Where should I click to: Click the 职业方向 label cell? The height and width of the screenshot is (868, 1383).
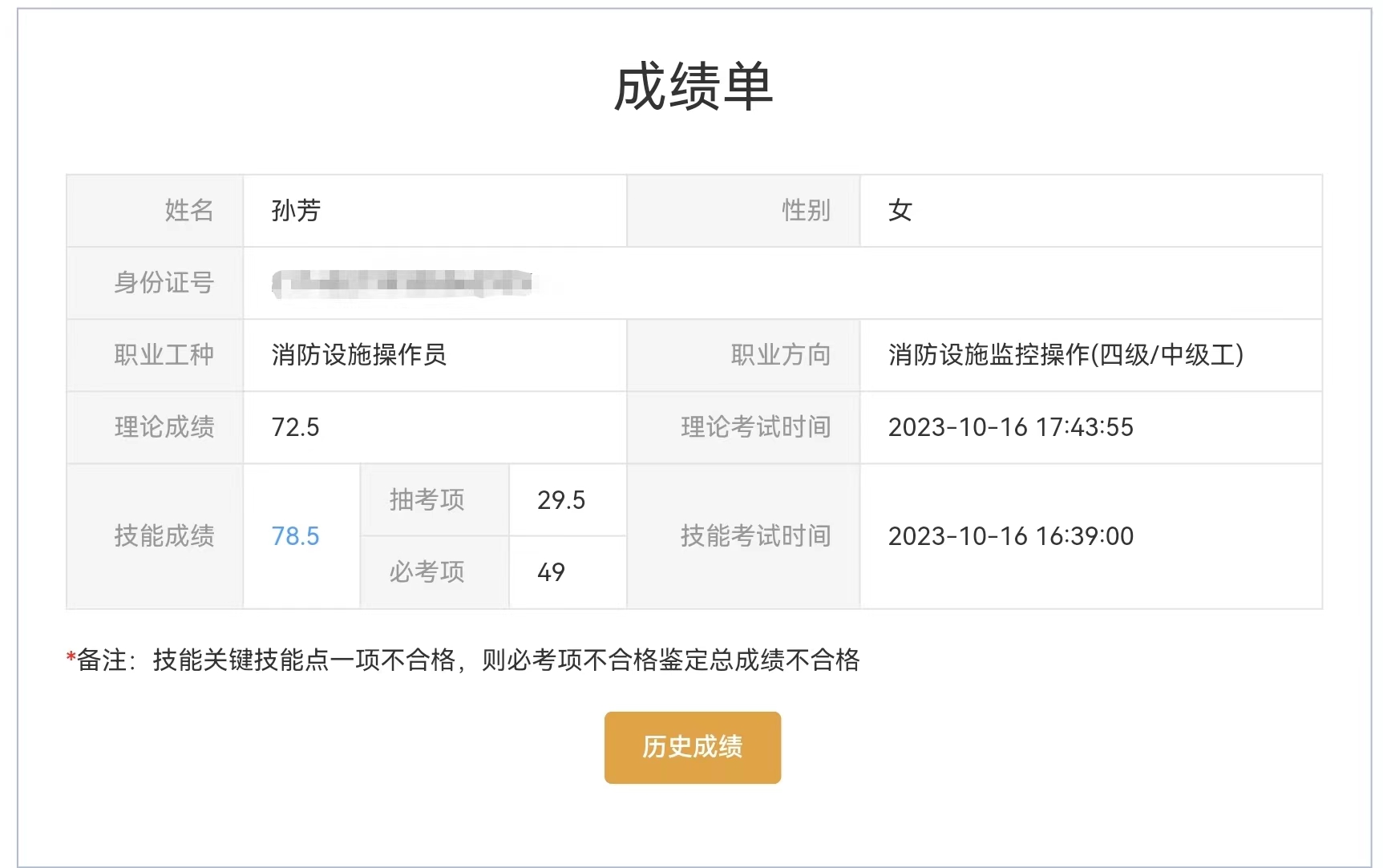click(780, 355)
